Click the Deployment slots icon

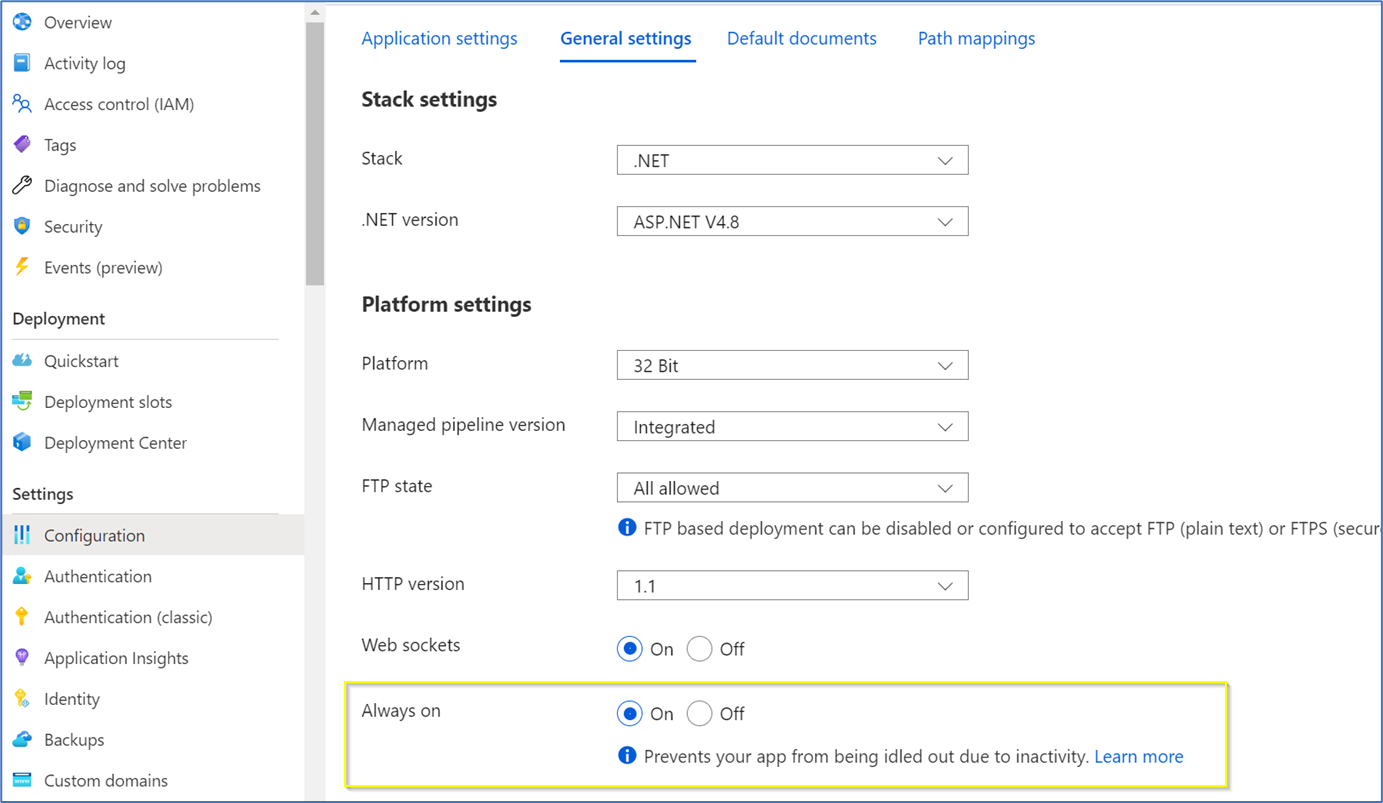click(22, 402)
